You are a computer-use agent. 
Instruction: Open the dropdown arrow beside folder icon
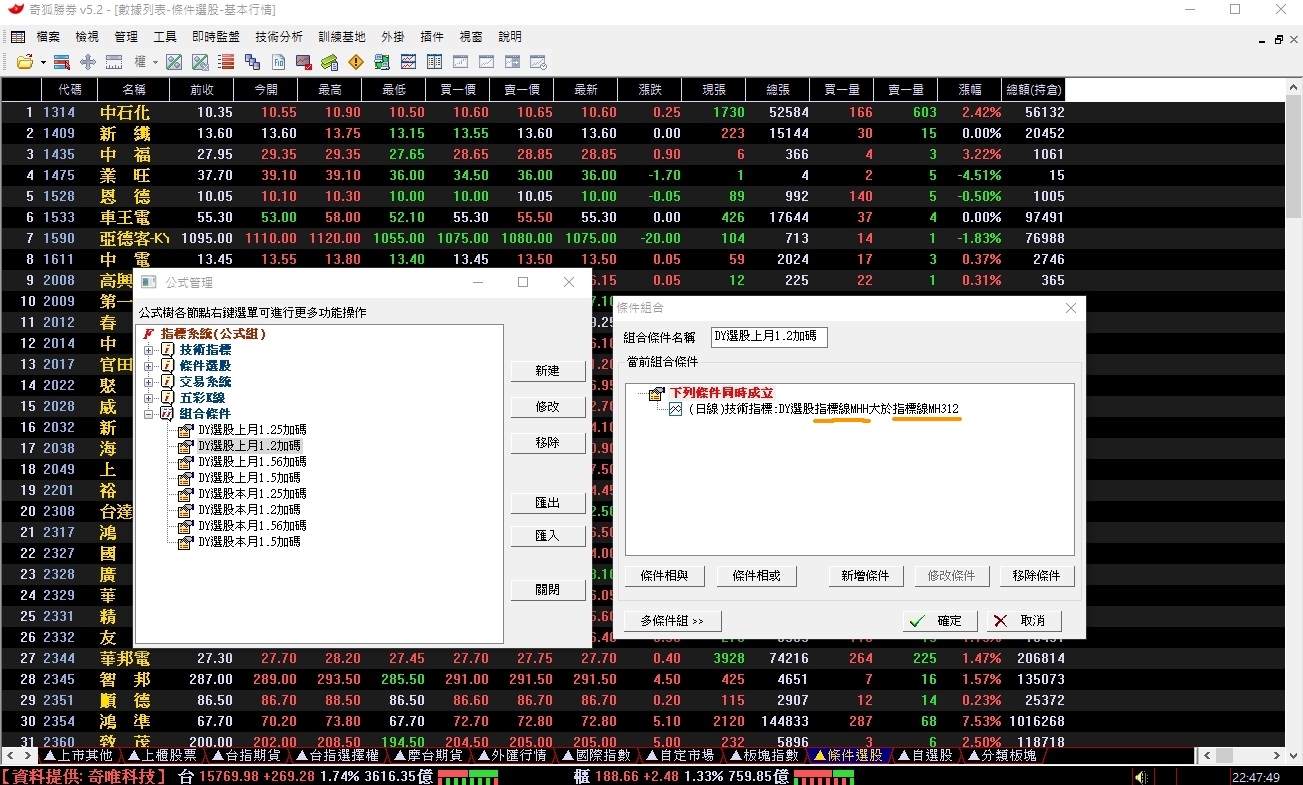click(43, 62)
